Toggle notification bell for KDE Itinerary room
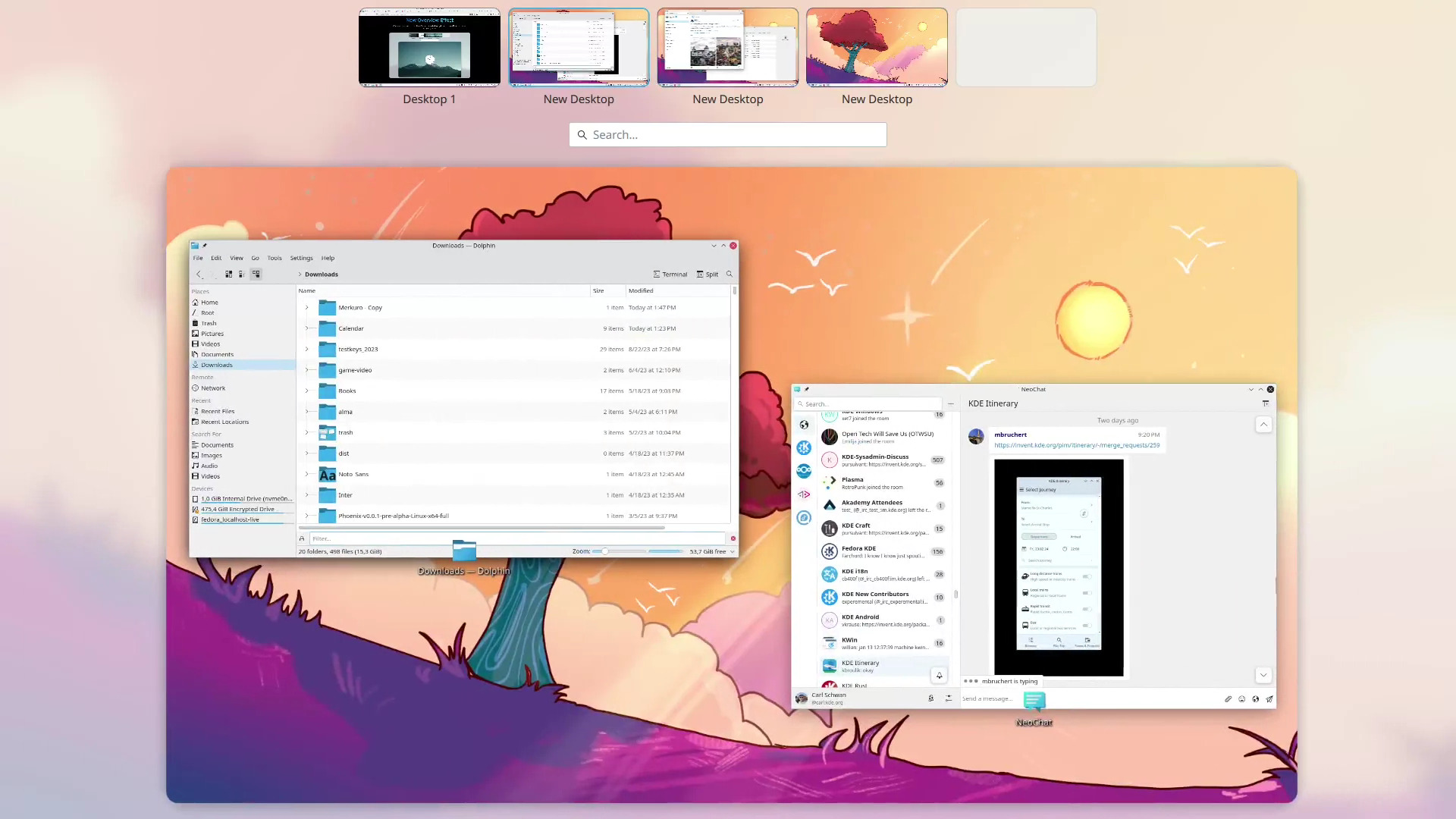The image size is (1456, 819). pyautogui.click(x=939, y=676)
